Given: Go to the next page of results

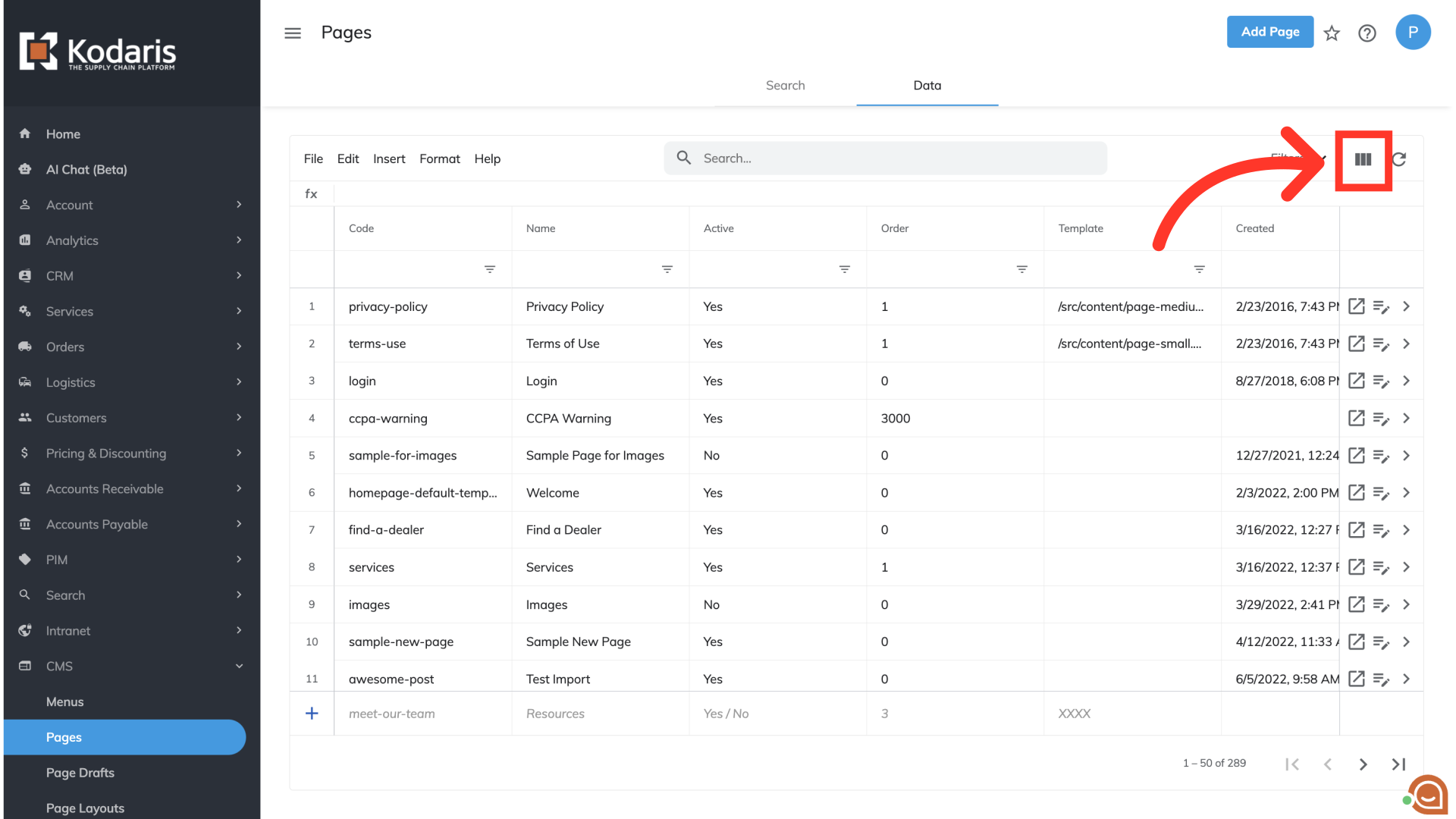Looking at the screenshot, I should pos(1363,764).
